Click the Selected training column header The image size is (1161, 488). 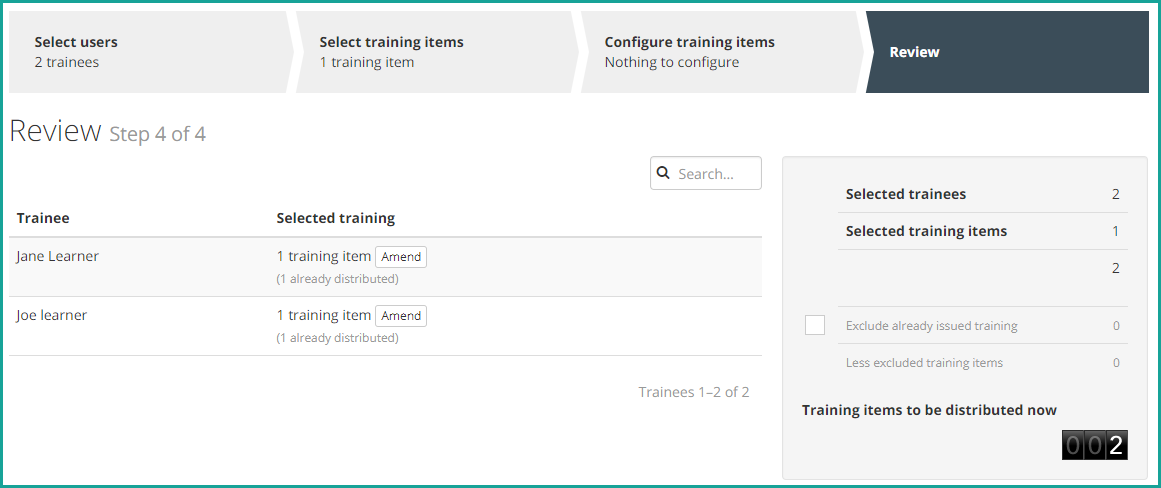point(335,218)
